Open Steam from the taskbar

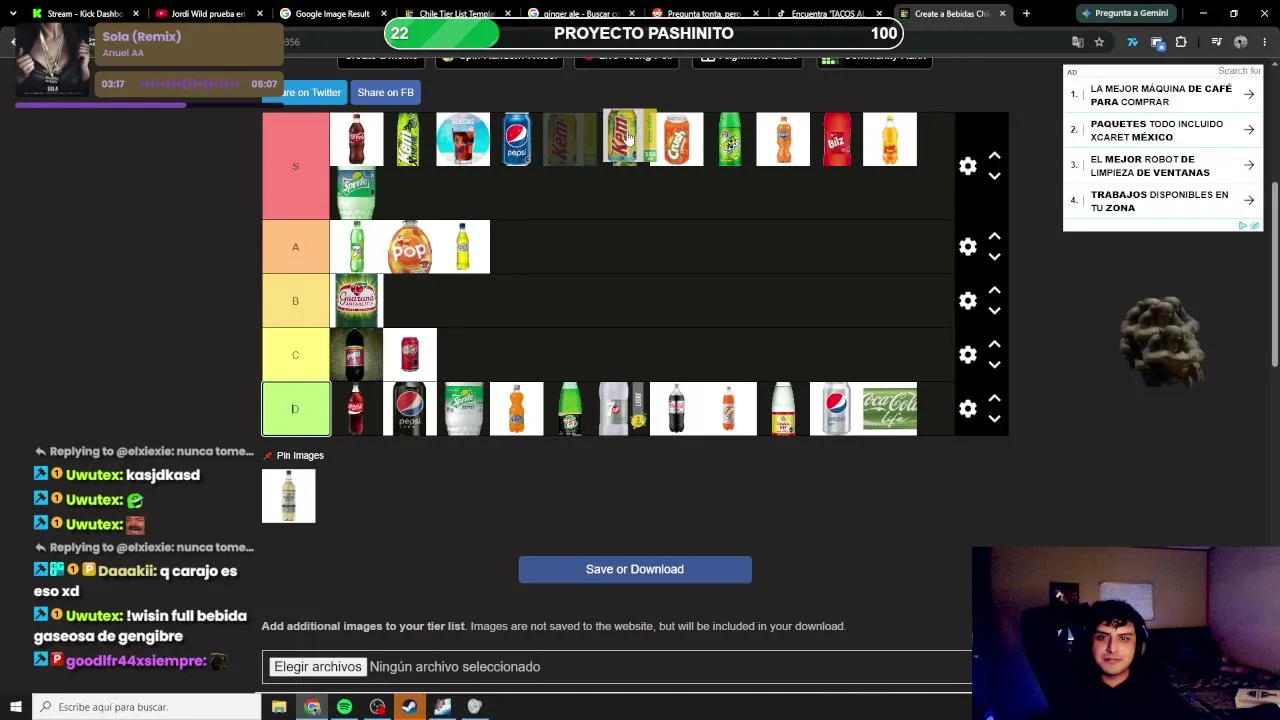(x=409, y=707)
